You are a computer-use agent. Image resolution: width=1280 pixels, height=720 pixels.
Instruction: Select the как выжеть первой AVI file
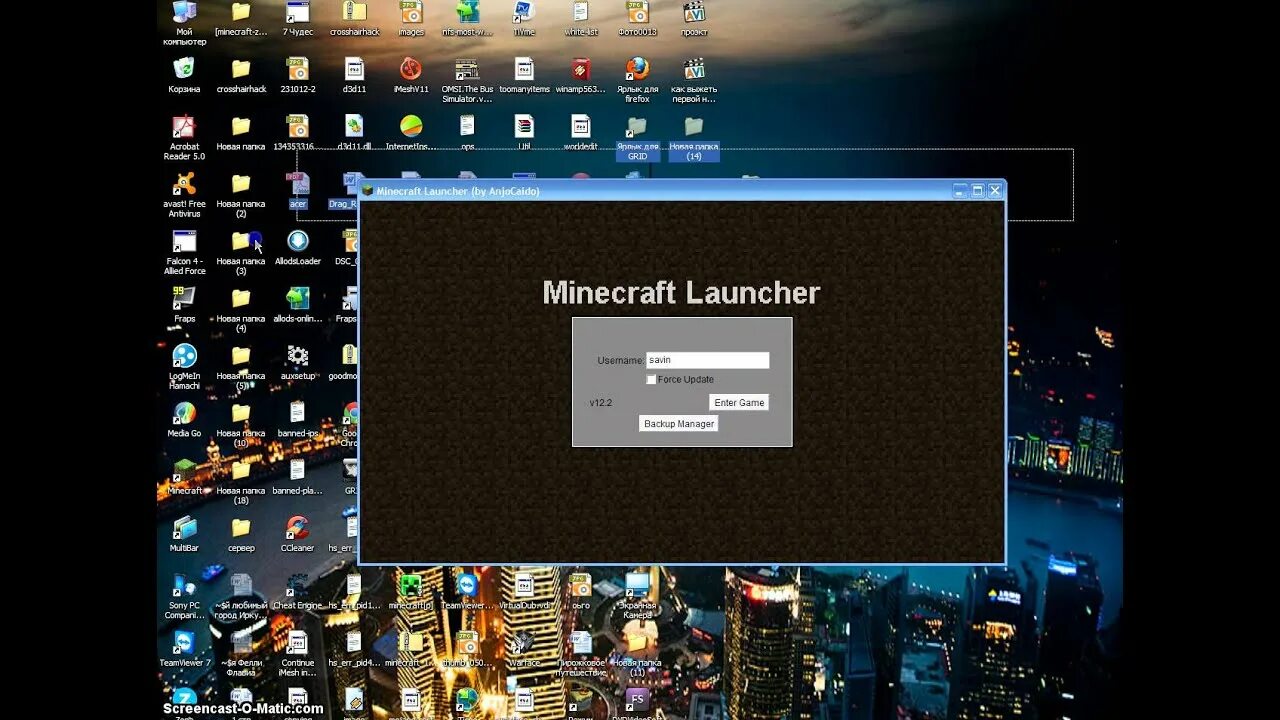tap(694, 69)
